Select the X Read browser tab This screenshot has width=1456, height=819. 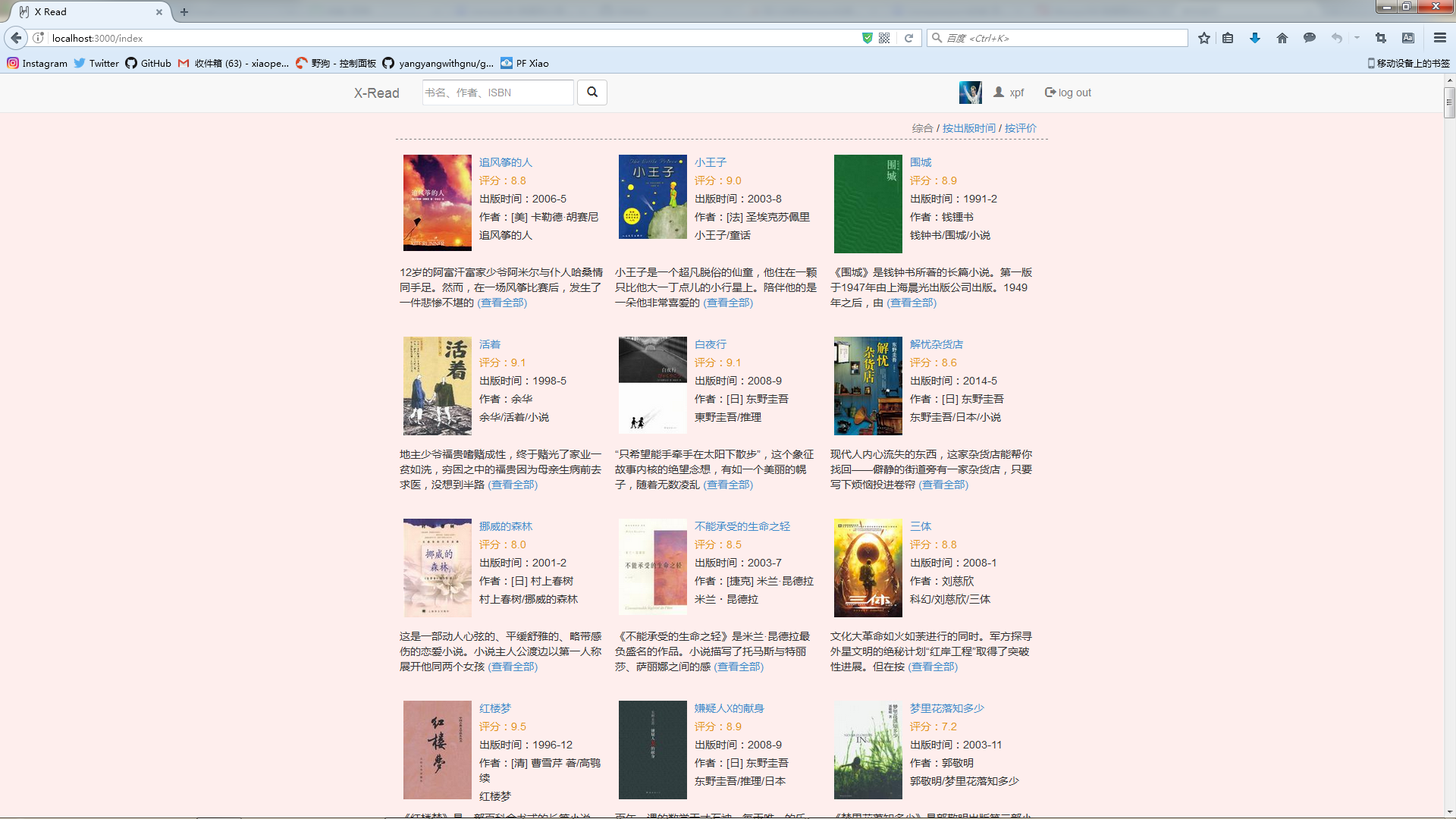pyautogui.click(x=91, y=12)
